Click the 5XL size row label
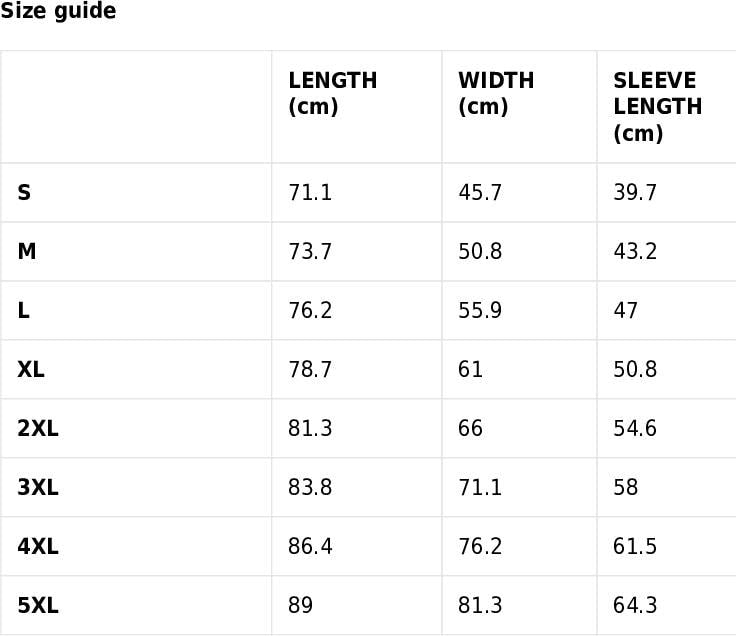This screenshot has width=736, height=636. click(x=38, y=605)
